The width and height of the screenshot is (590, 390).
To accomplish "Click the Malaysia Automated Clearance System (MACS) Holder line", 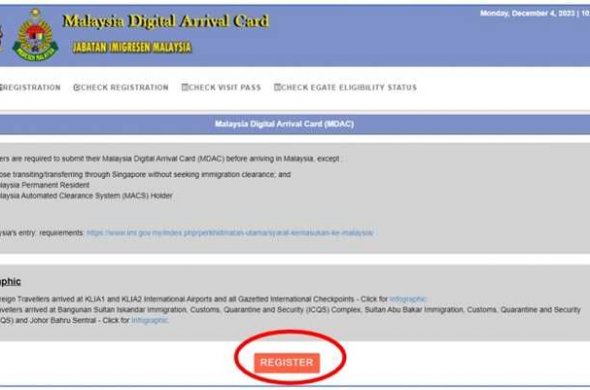I will pos(86,196).
